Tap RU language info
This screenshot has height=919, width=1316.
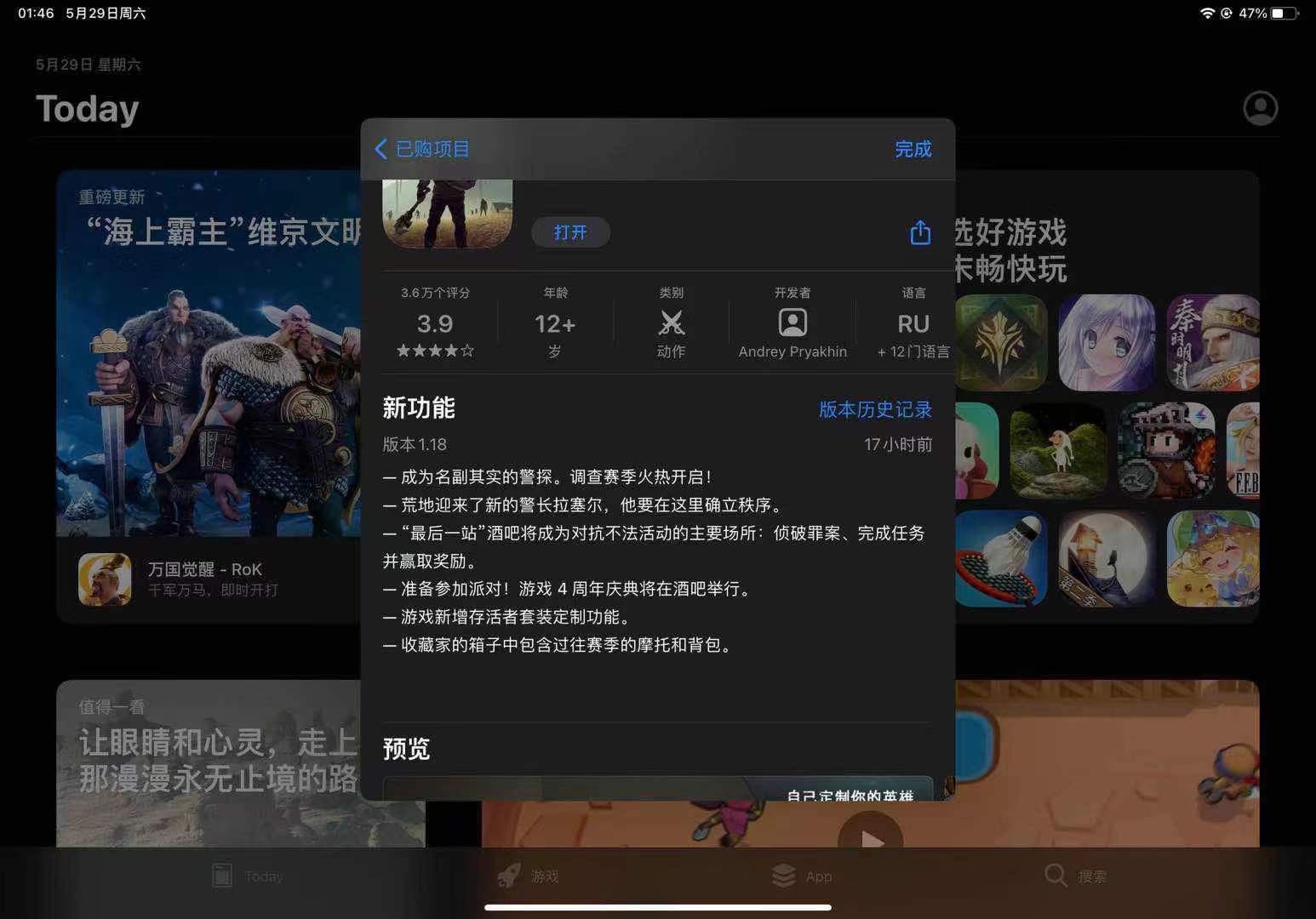tap(913, 323)
